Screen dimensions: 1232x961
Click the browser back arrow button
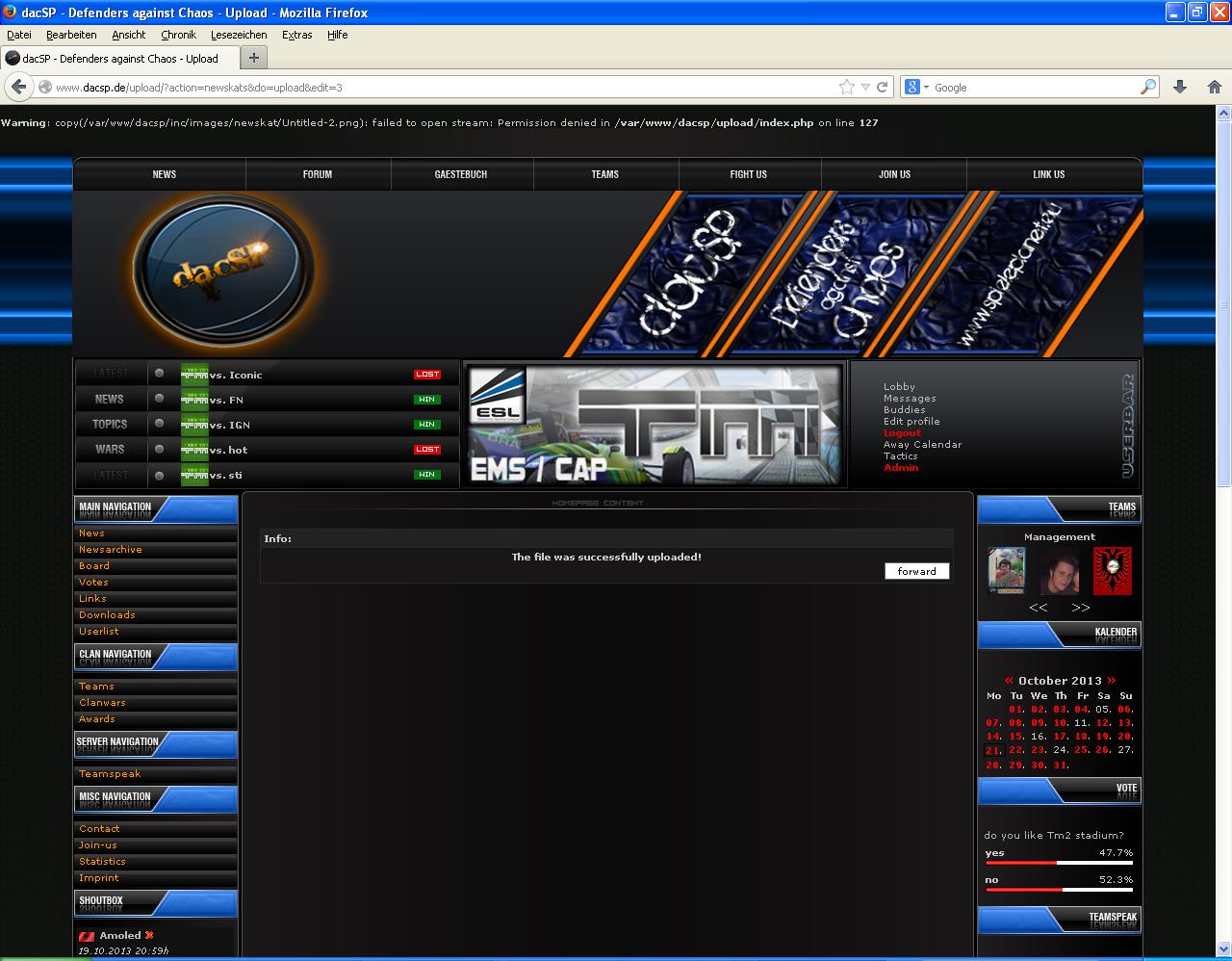point(18,87)
